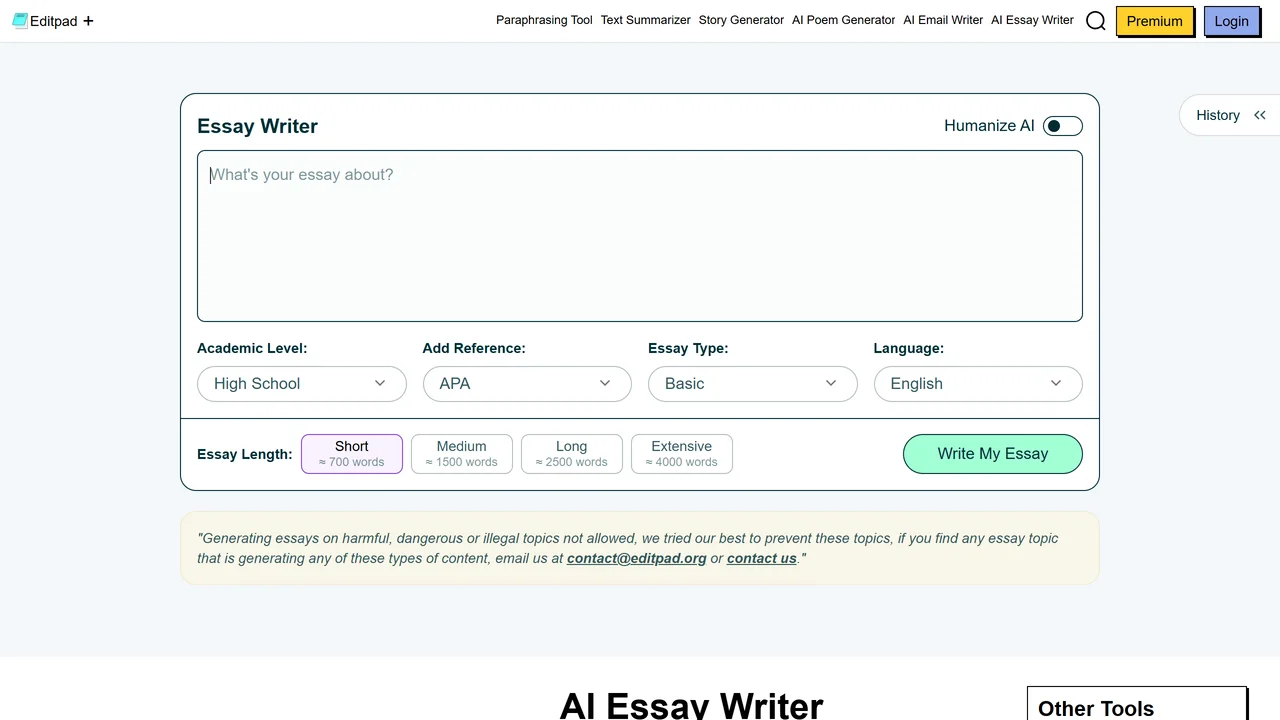Open Story Generator from top nav
1280x720 pixels.
pos(741,20)
